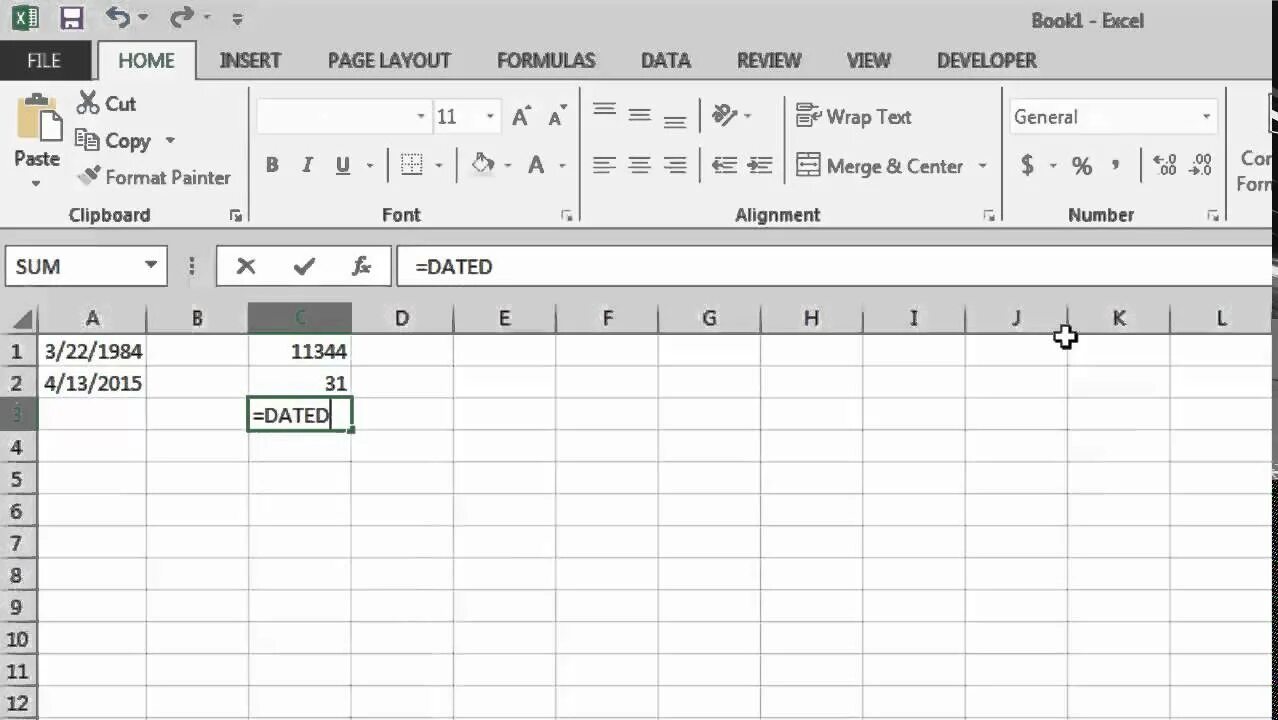The height and width of the screenshot is (720, 1278).
Task: Expand the Copy options arrow
Action: coord(169,141)
